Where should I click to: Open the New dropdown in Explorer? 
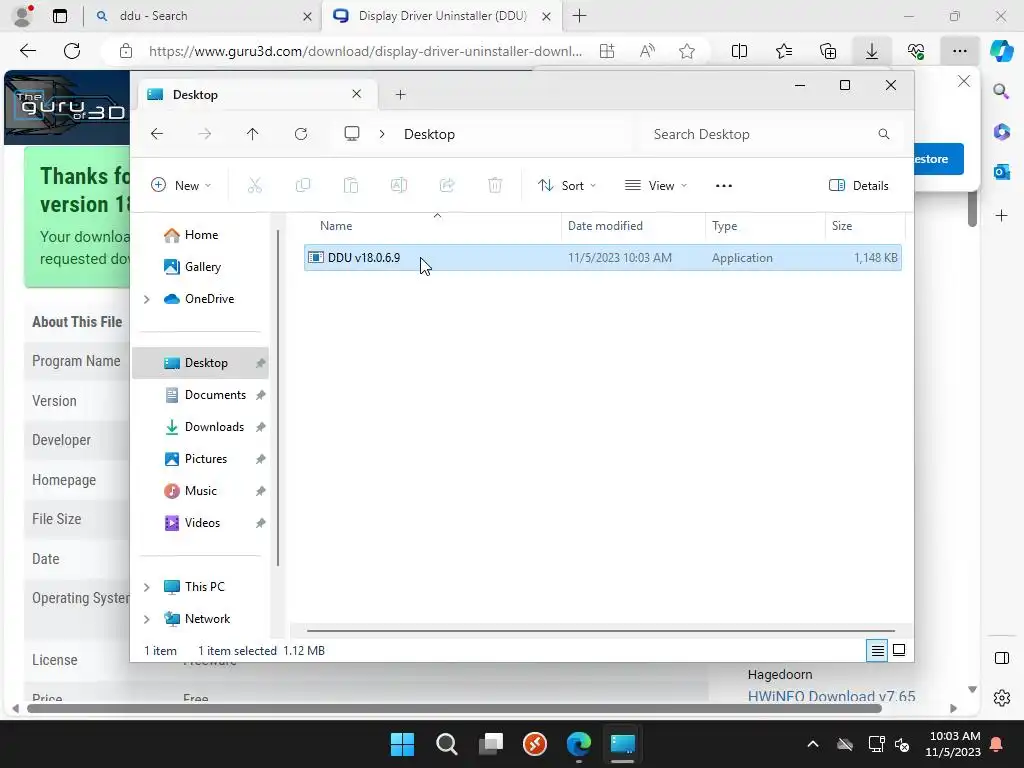point(181,185)
